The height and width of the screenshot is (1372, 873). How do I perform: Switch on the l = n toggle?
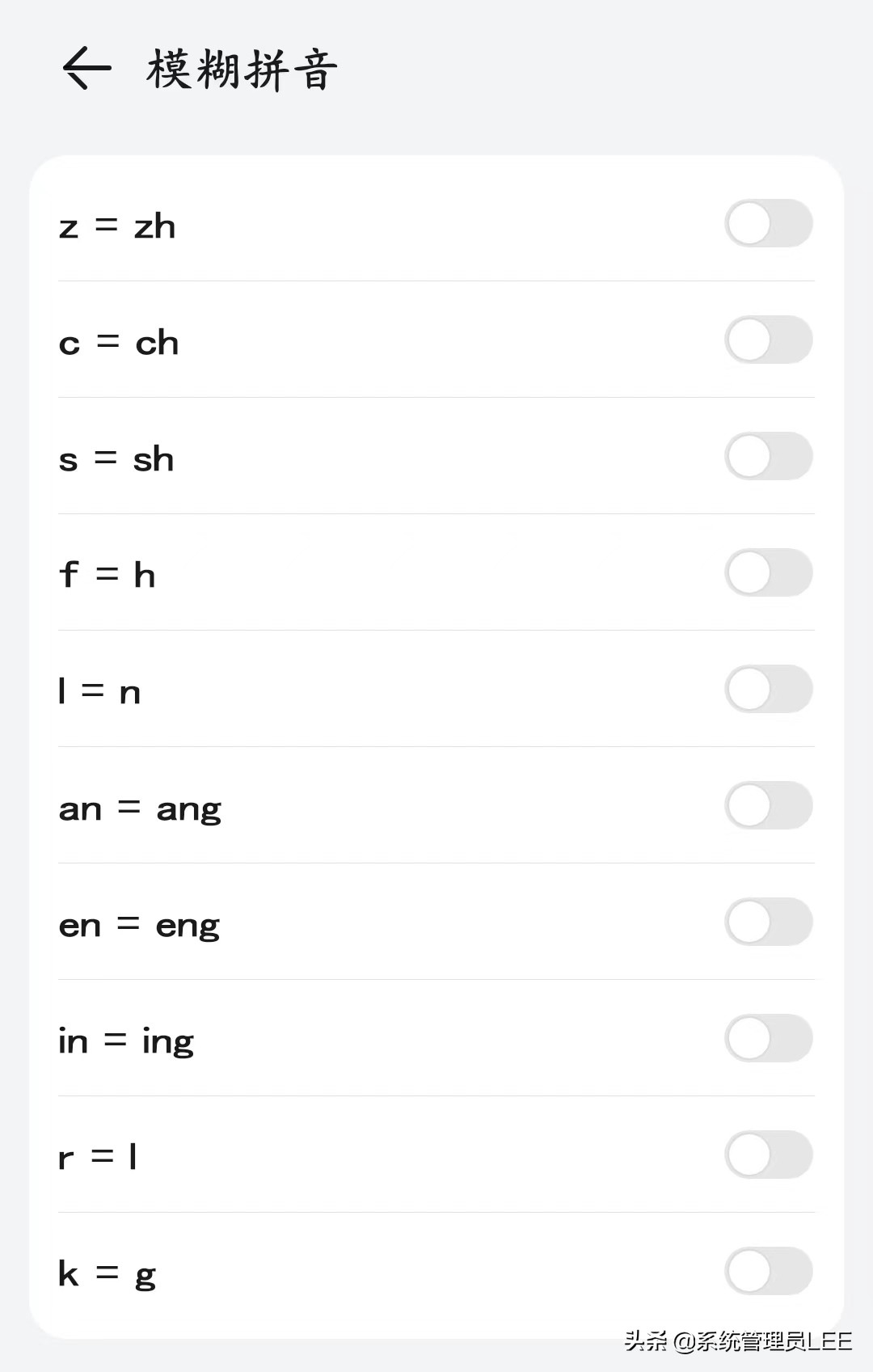[768, 690]
